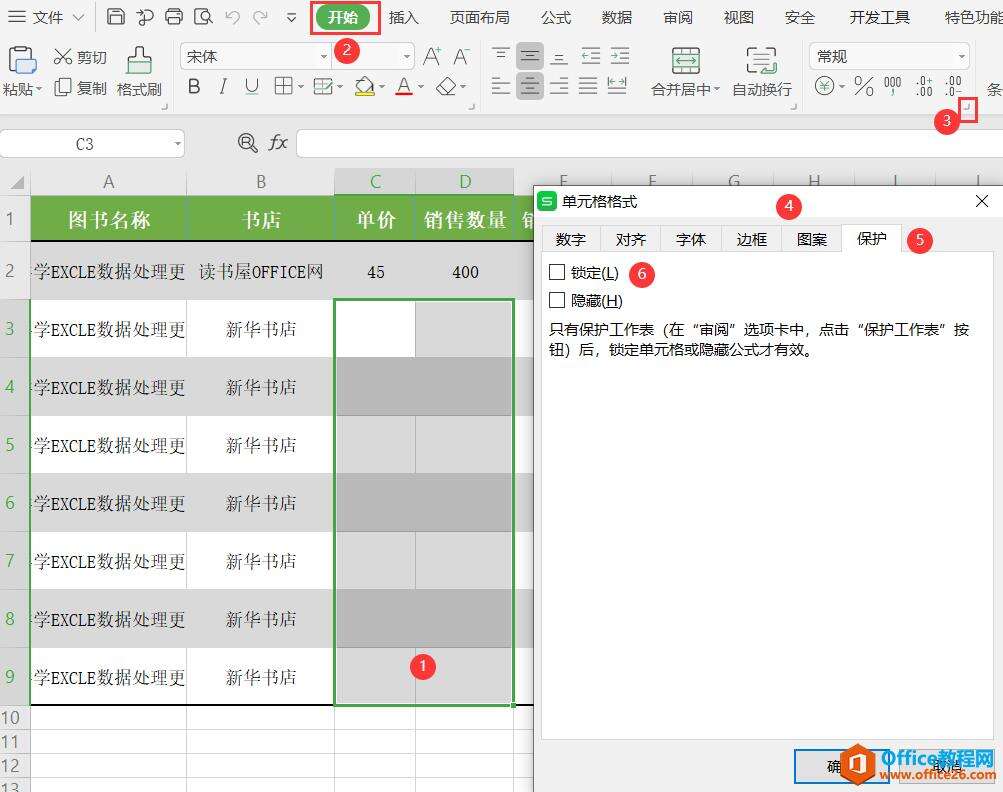
Task: Toggle center alignment in the ribbon
Action: point(530,87)
